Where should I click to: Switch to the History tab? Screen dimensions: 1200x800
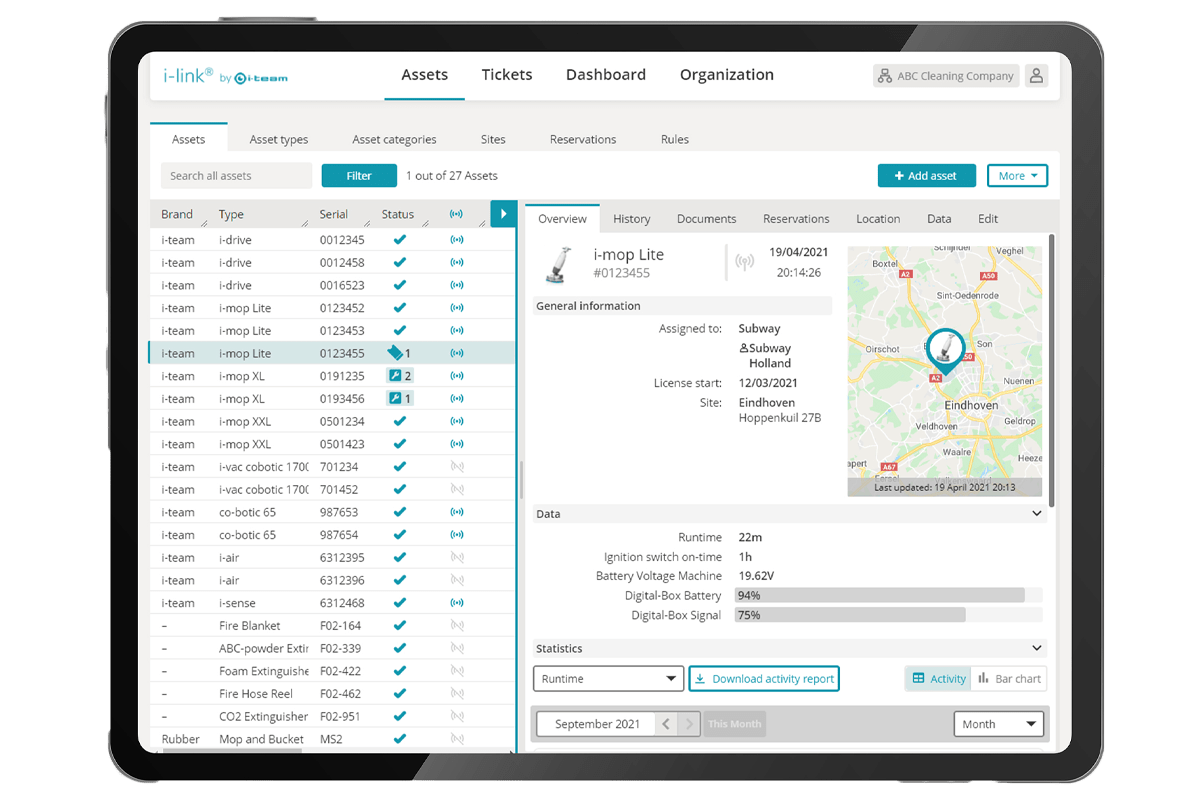(x=631, y=219)
